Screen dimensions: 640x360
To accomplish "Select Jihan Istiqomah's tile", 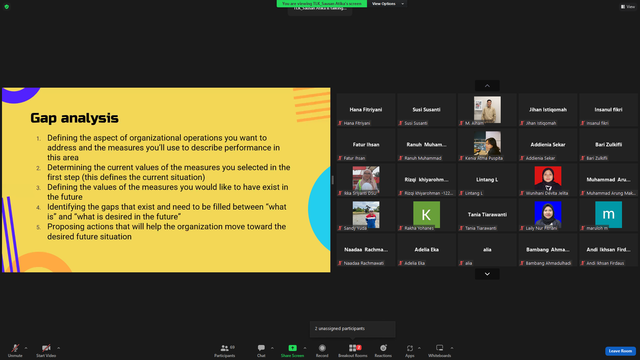I will coord(548,110).
